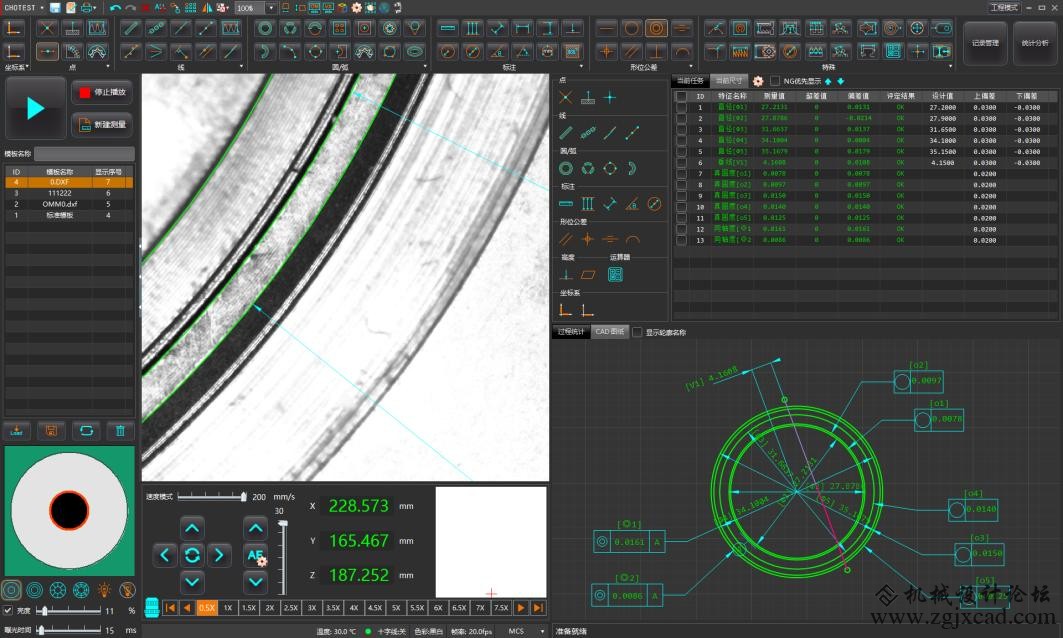
Task: Select the ellipse tool in the circle/arc group
Action: coord(414,52)
